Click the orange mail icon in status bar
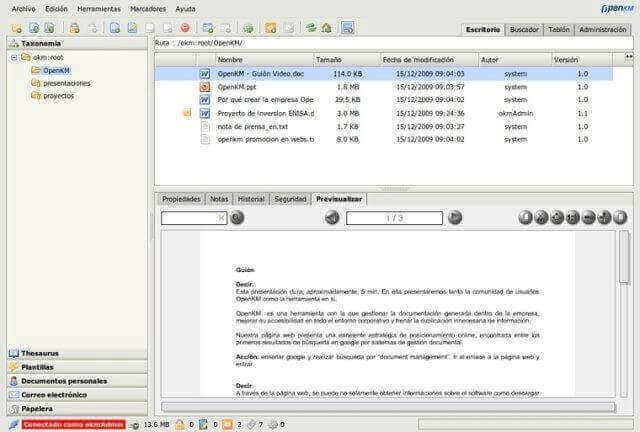This screenshot has width=640, height=432. 227,425
